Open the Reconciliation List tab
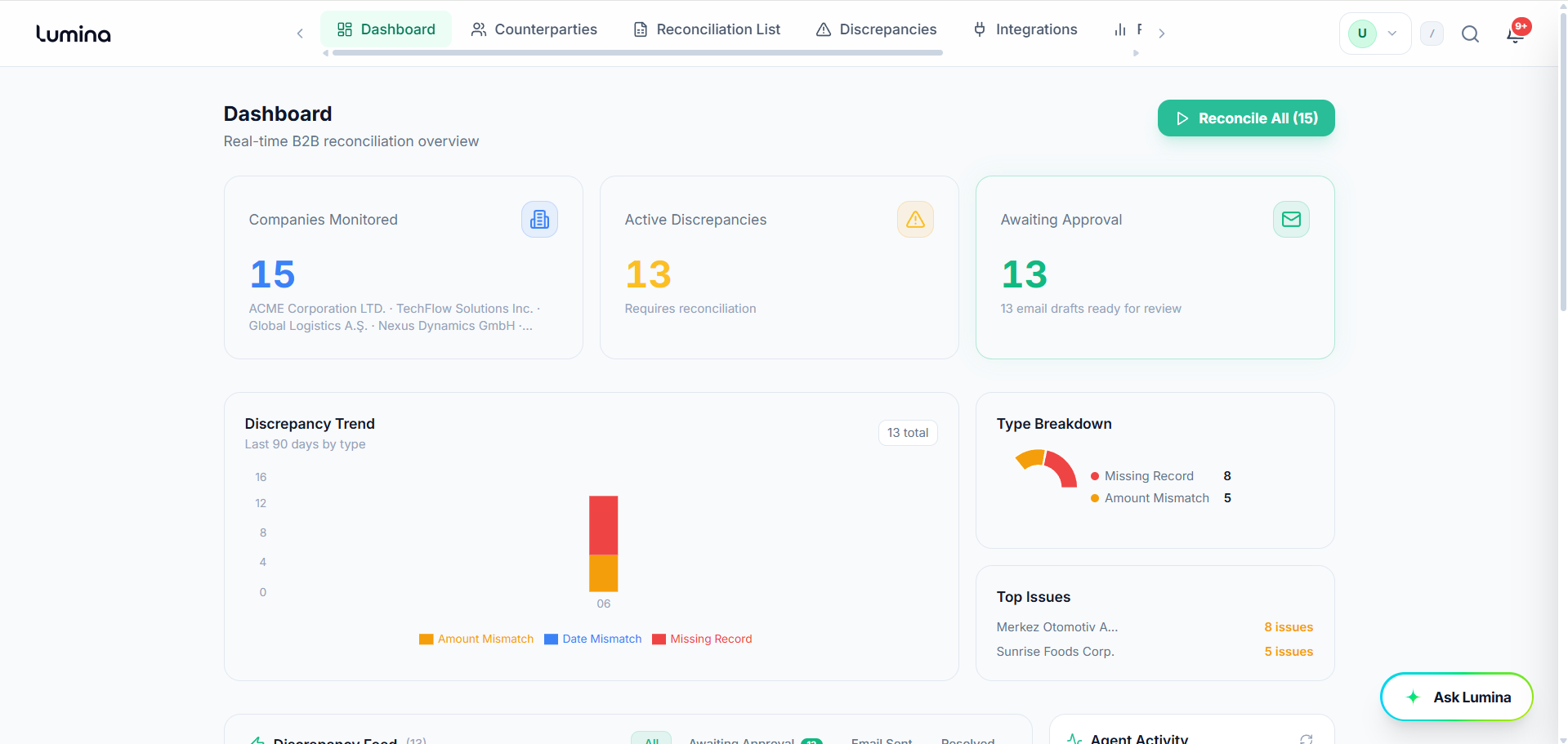 (707, 29)
